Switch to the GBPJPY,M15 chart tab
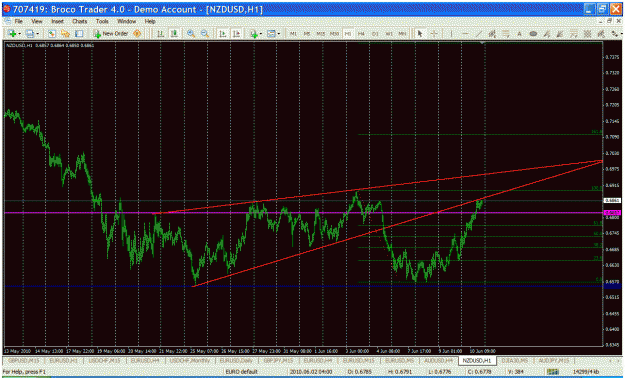 pos(278,361)
